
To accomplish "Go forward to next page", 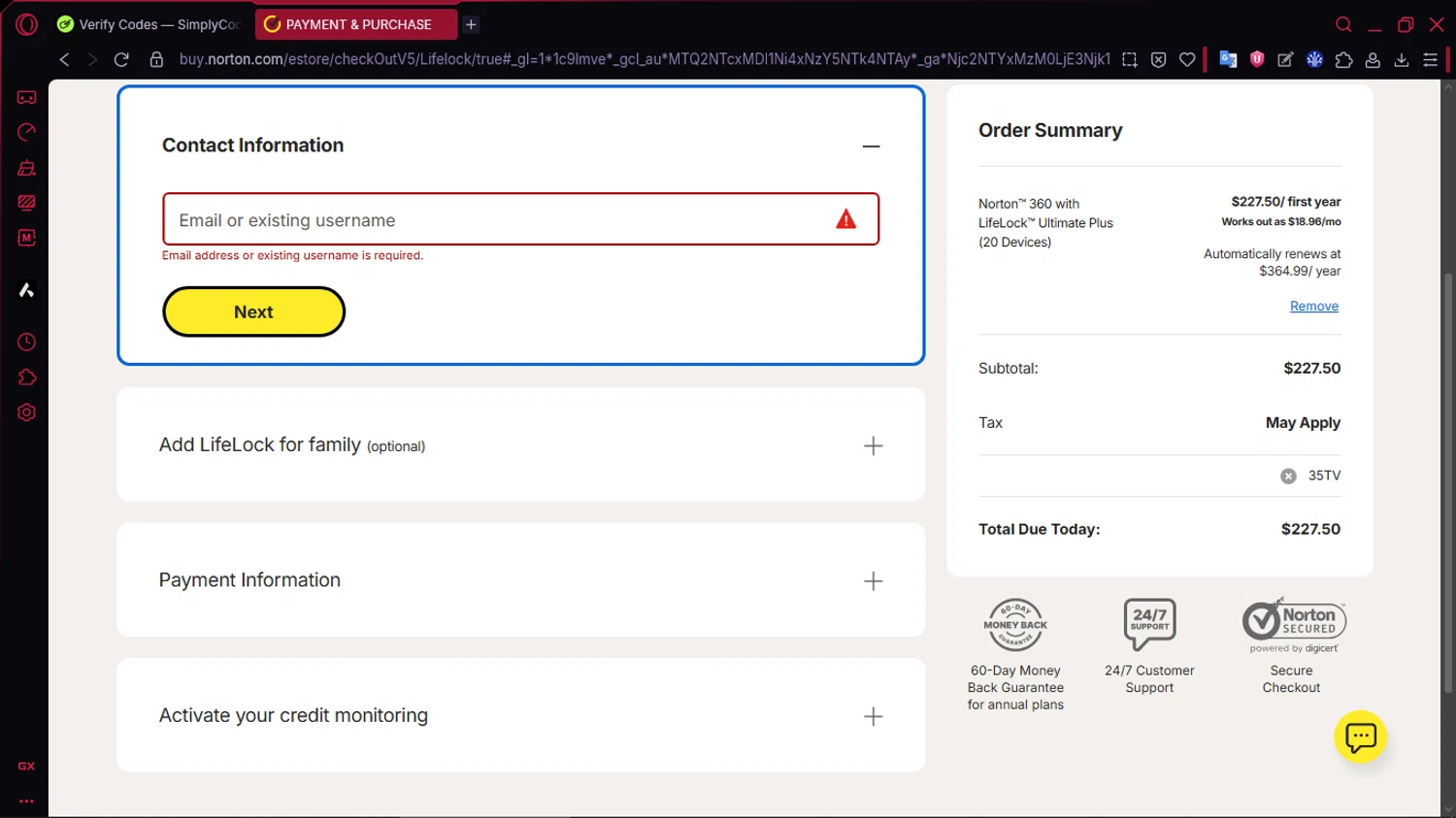I will point(92,59).
